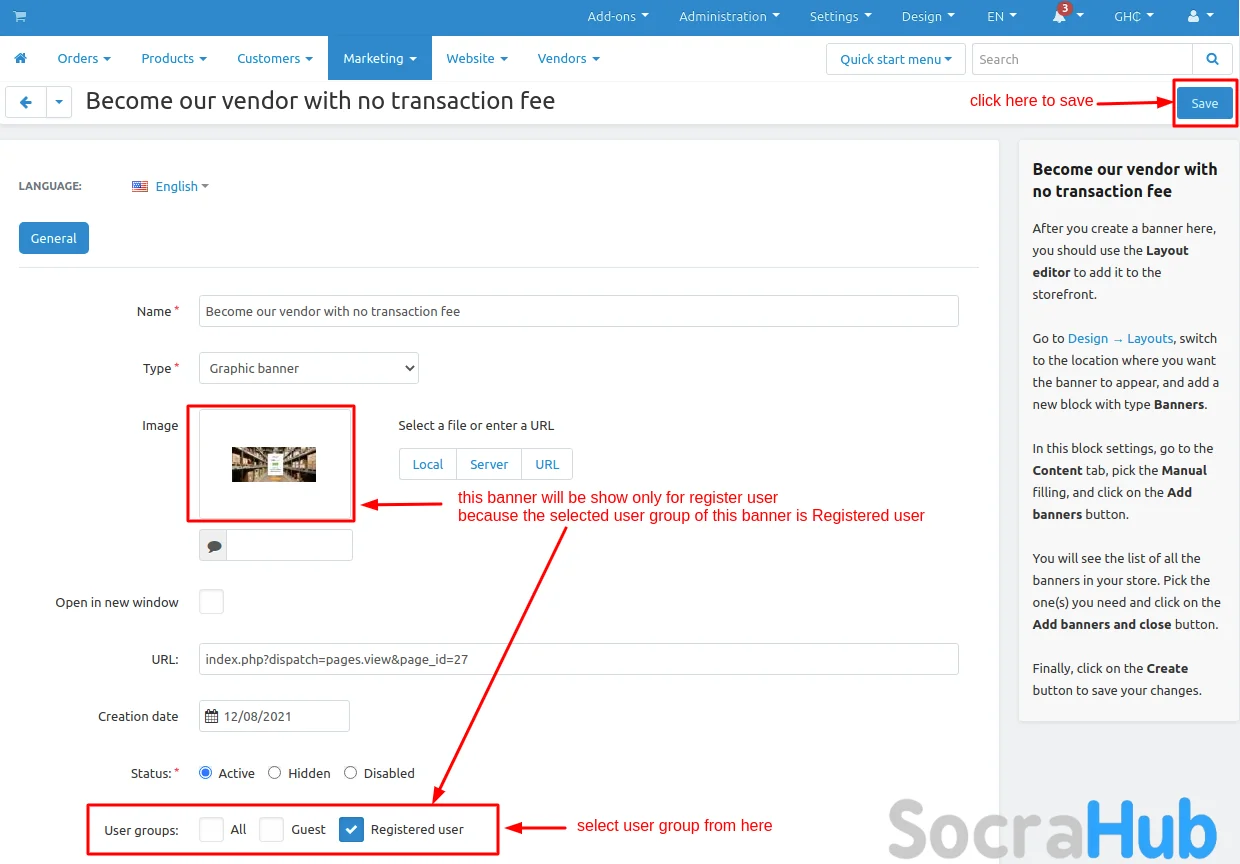The width and height of the screenshot is (1240, 864).
Task: Choose URL image source
Action: coord(547,464)
